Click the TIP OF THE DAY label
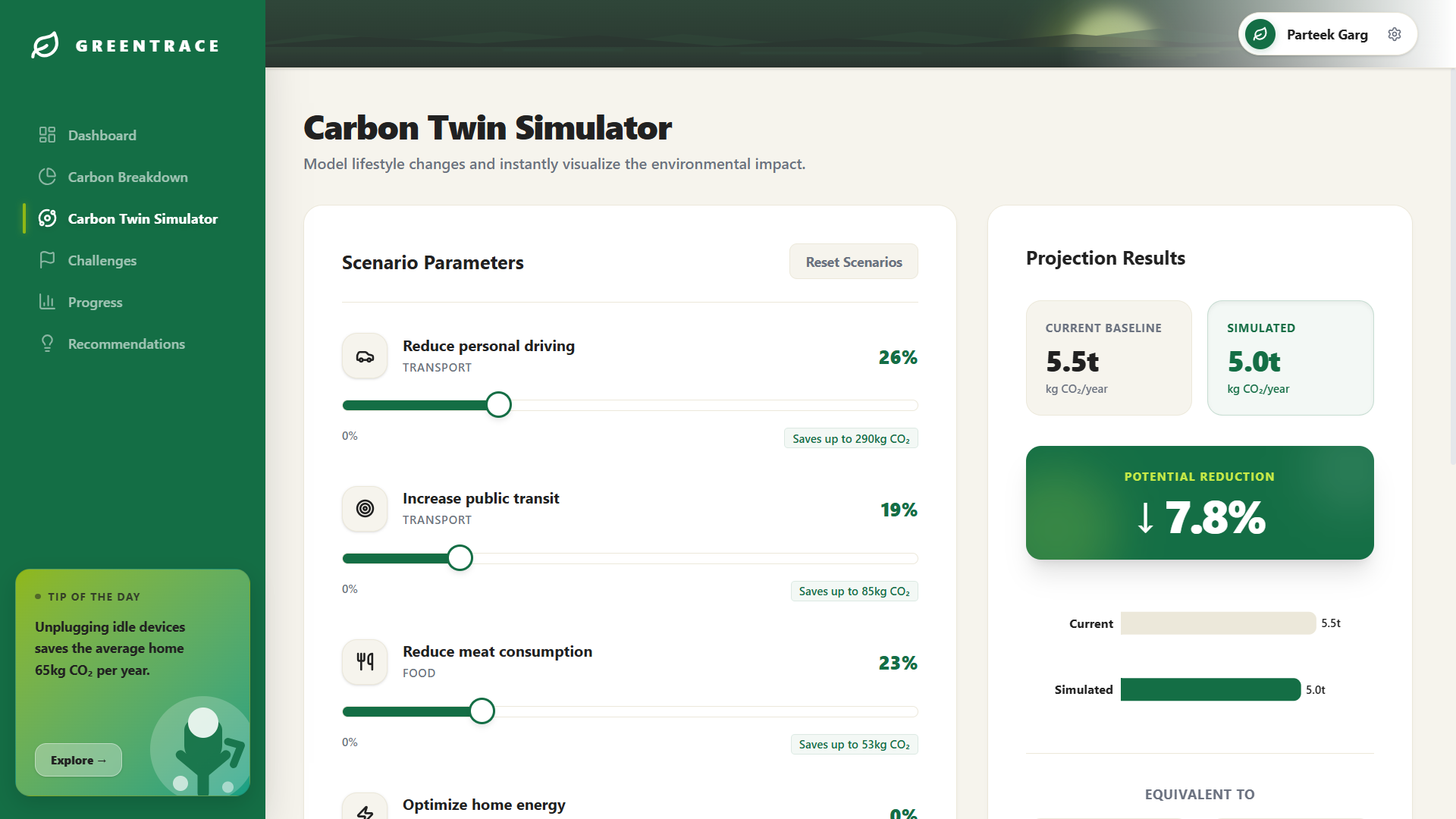The width and height of the screenshot is (1456, 819). click(x=94, y=597)
